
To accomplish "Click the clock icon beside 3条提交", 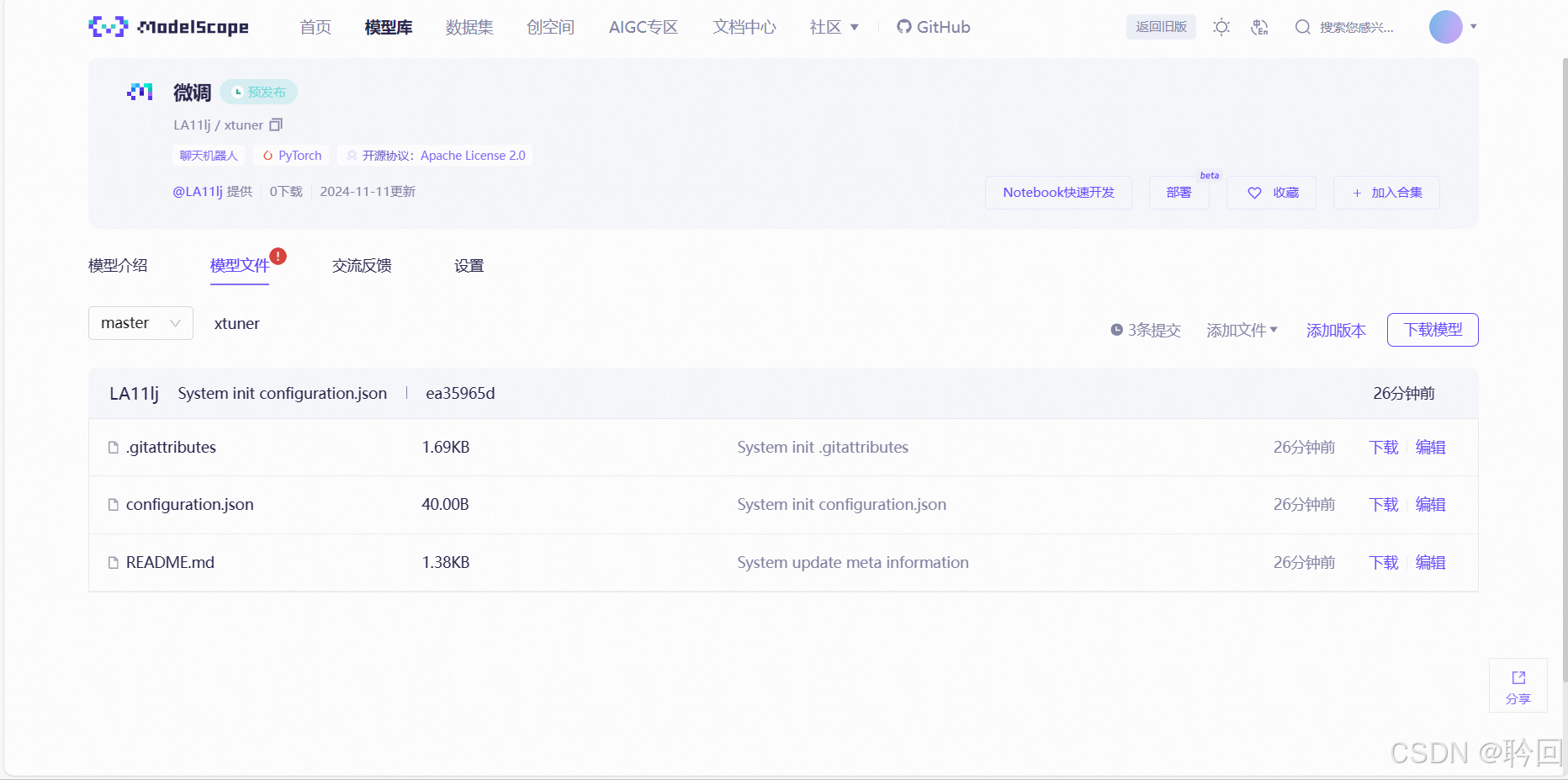I will point(1117,330).
